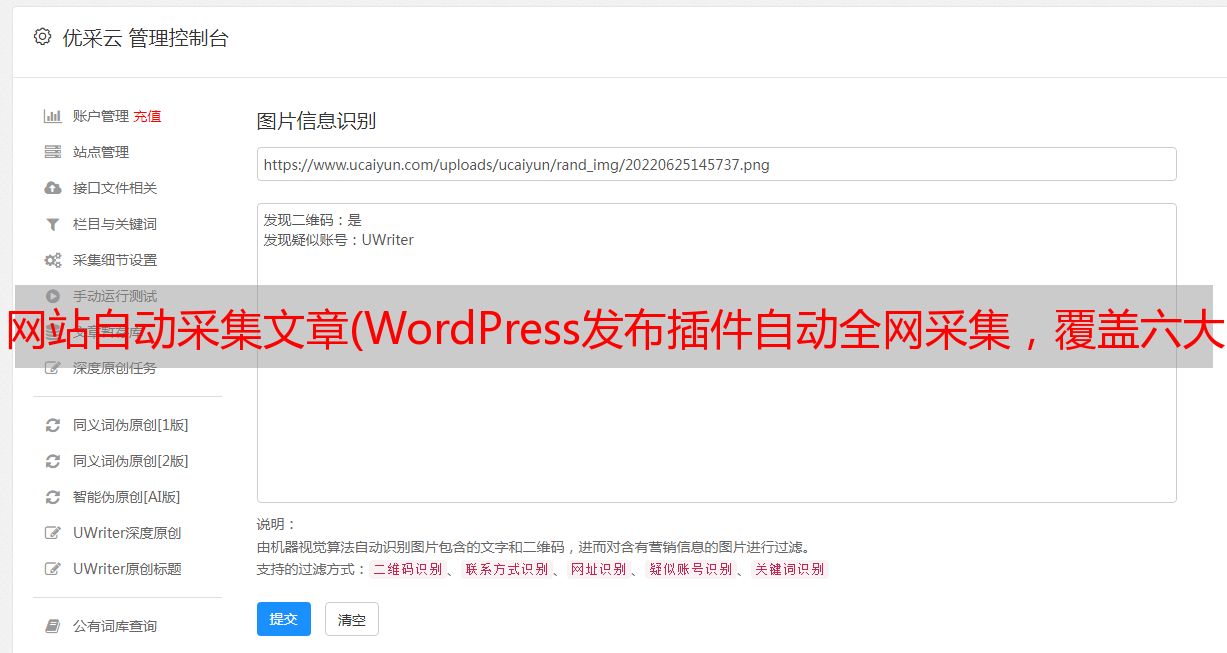The height and width of the screenshot is (653, 1227).
Task: Click the refresh icon for 同义词伪原创[1版]
Action: tap(53, 425)
